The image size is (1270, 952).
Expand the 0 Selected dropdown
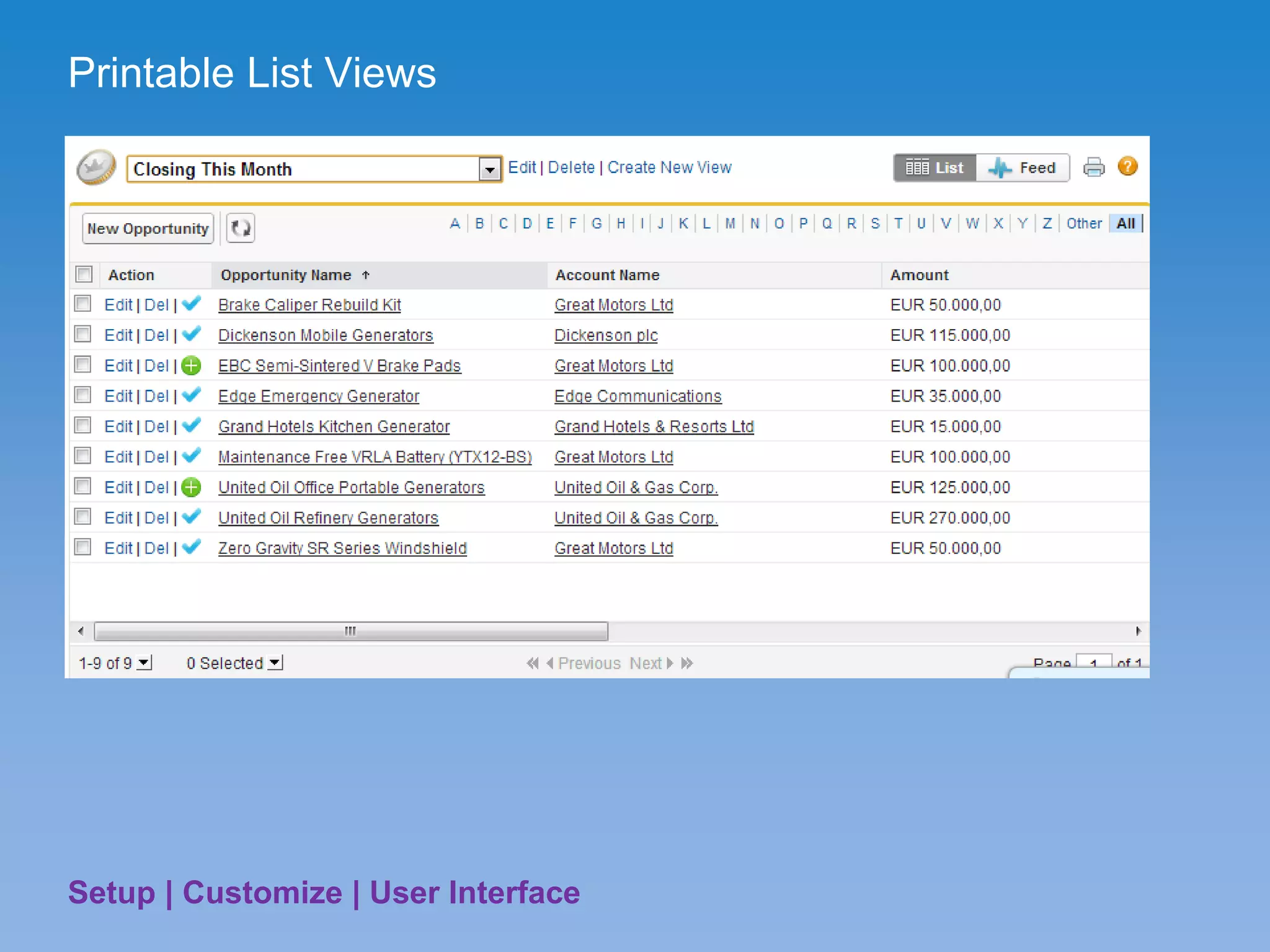(x=275, y=663)
